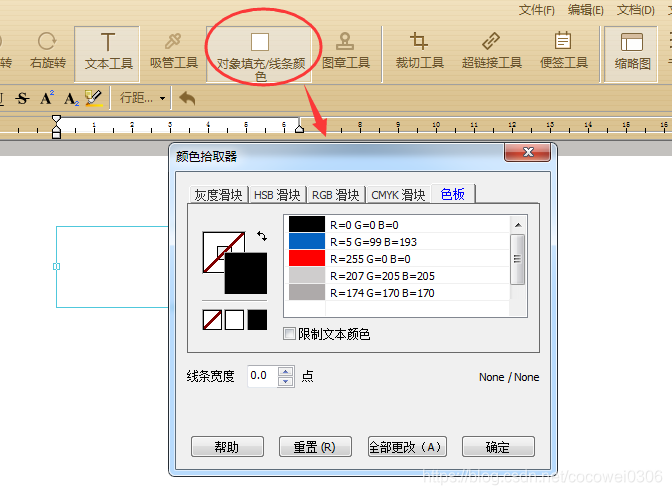Screen dimensions: 672x495
Task: Select the crop tool (裁切工具)
Action: point(419,51)
